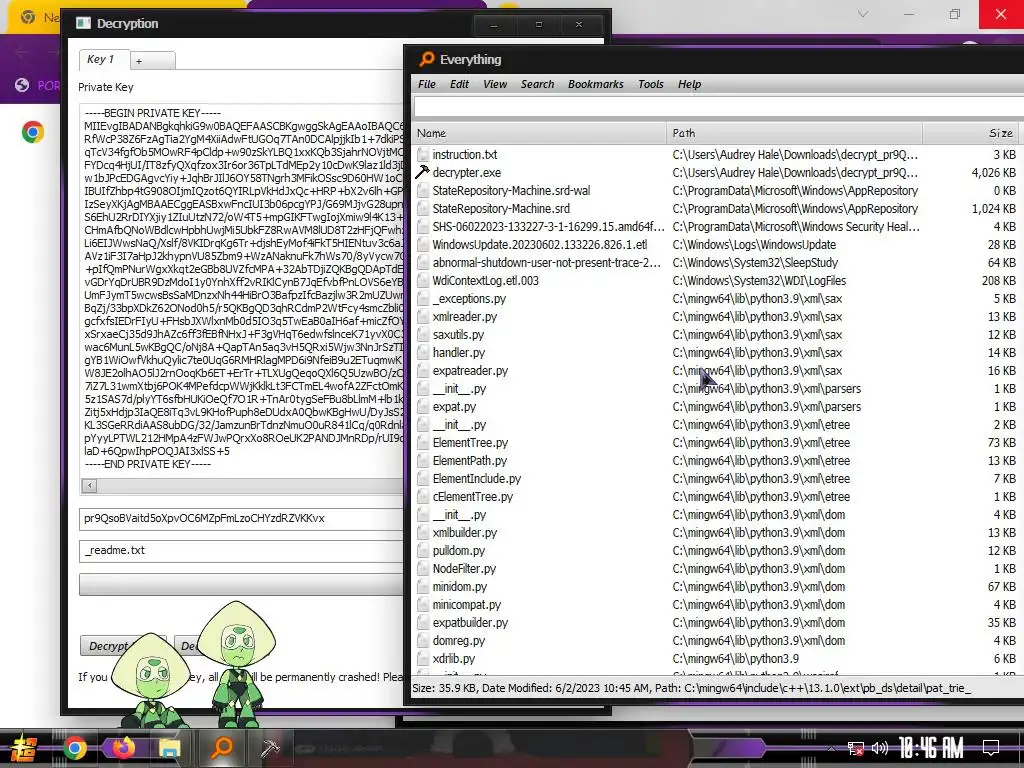Select the file icon of ElementTree.py

click(423, 443)
